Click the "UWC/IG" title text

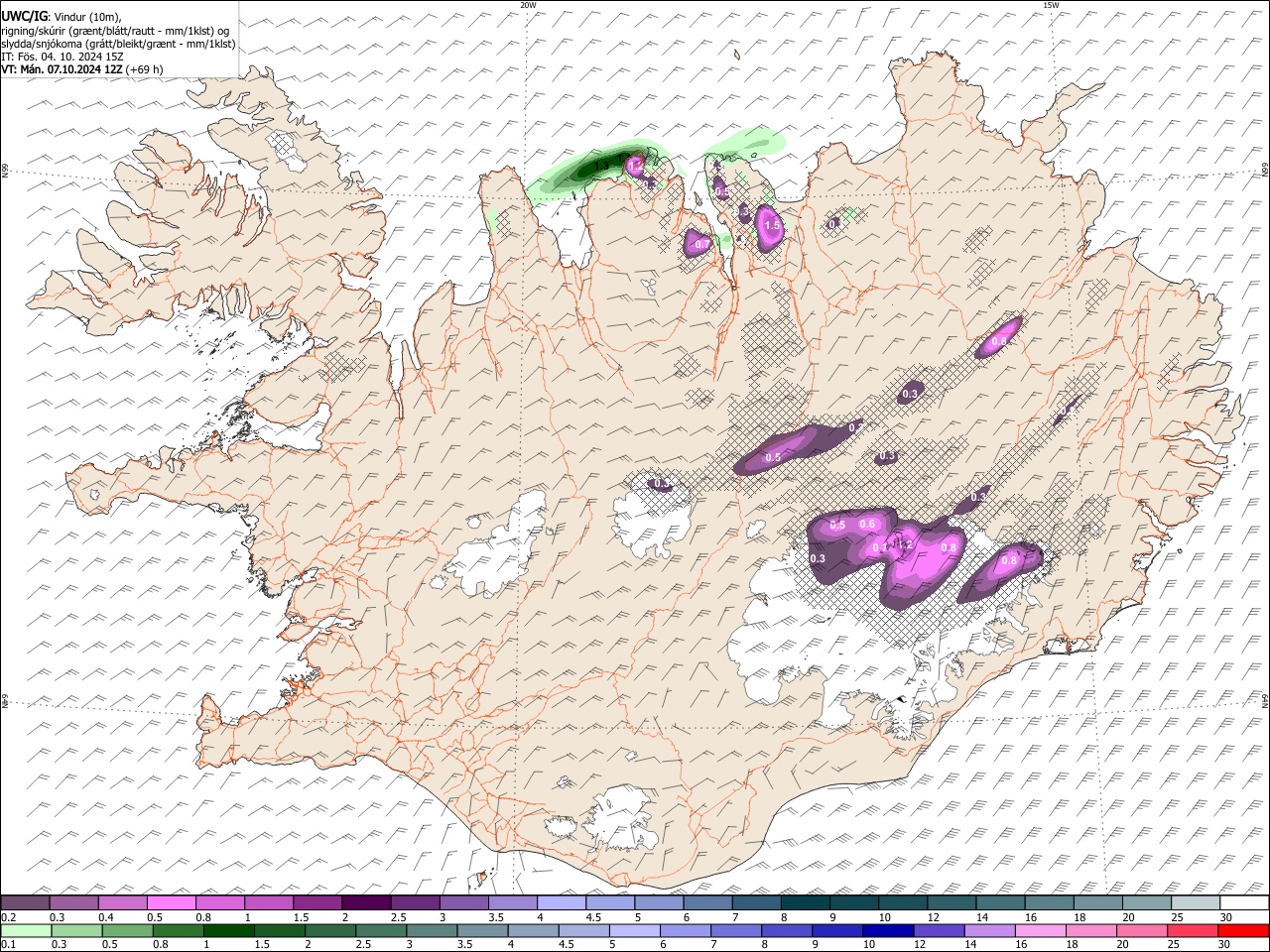click(24, 16)
